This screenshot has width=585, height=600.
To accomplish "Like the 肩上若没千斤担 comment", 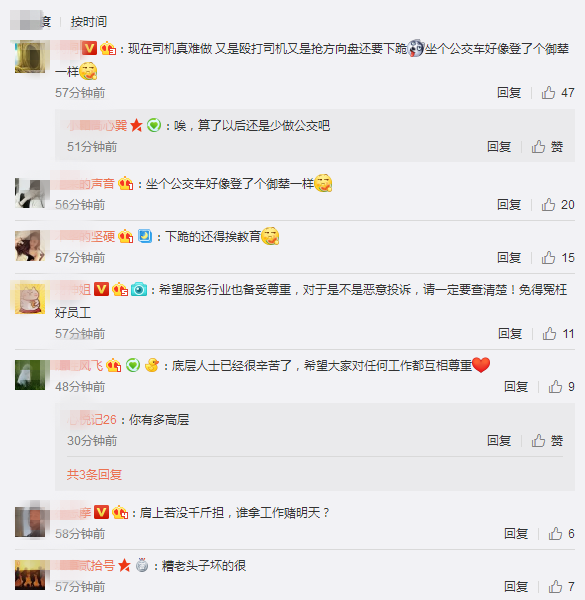I will pos(561,533).
